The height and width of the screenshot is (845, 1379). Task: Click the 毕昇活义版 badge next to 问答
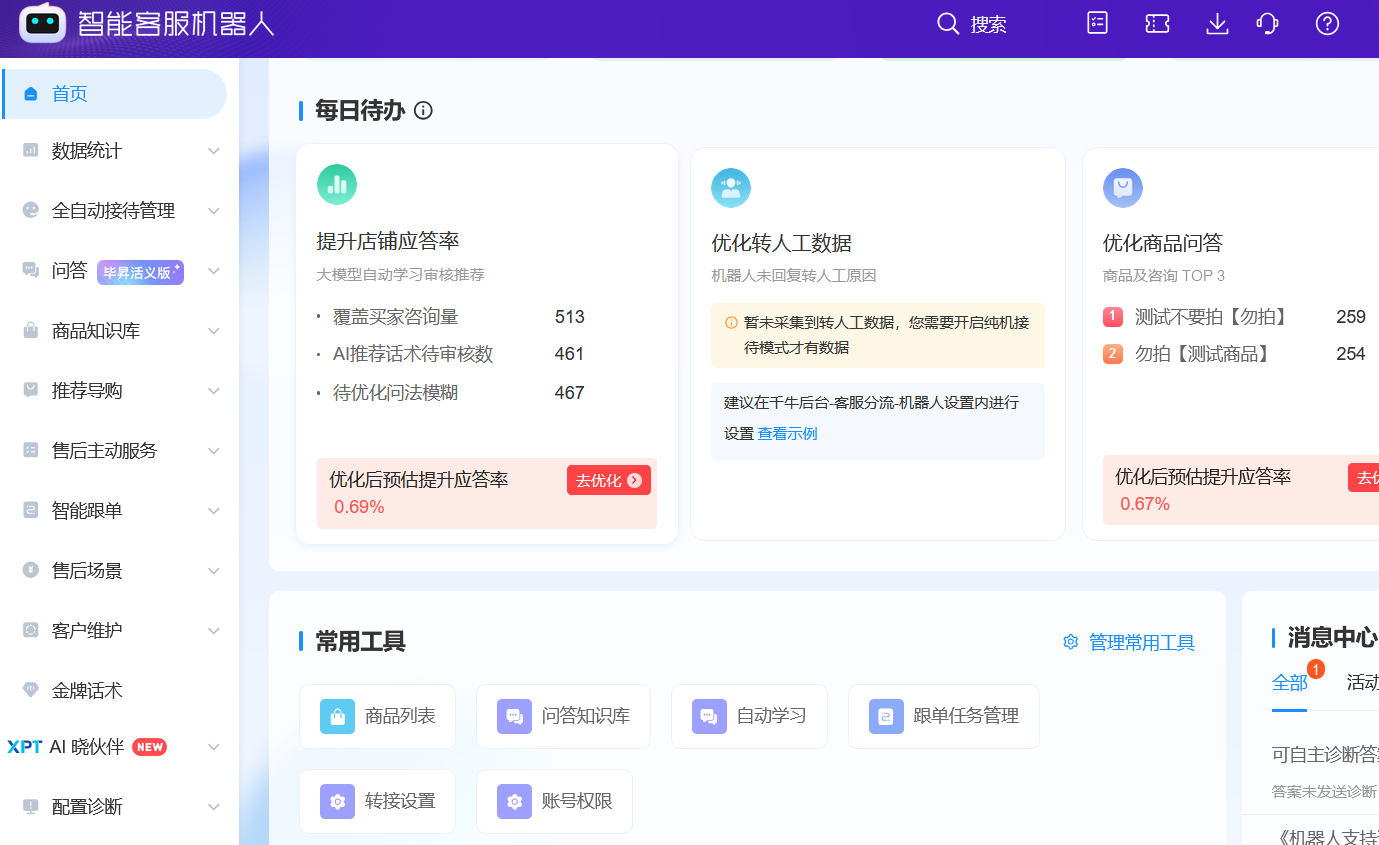(140, 272)
